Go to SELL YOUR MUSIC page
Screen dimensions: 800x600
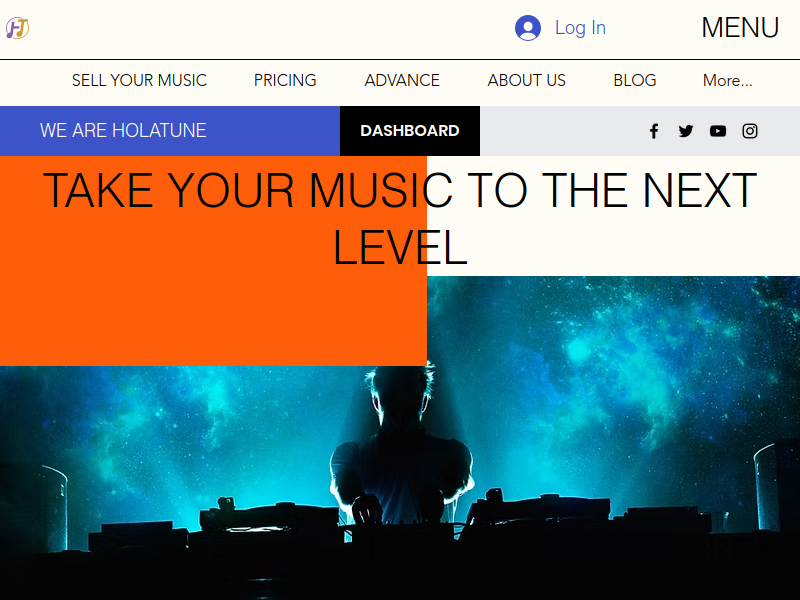(139, 81)
